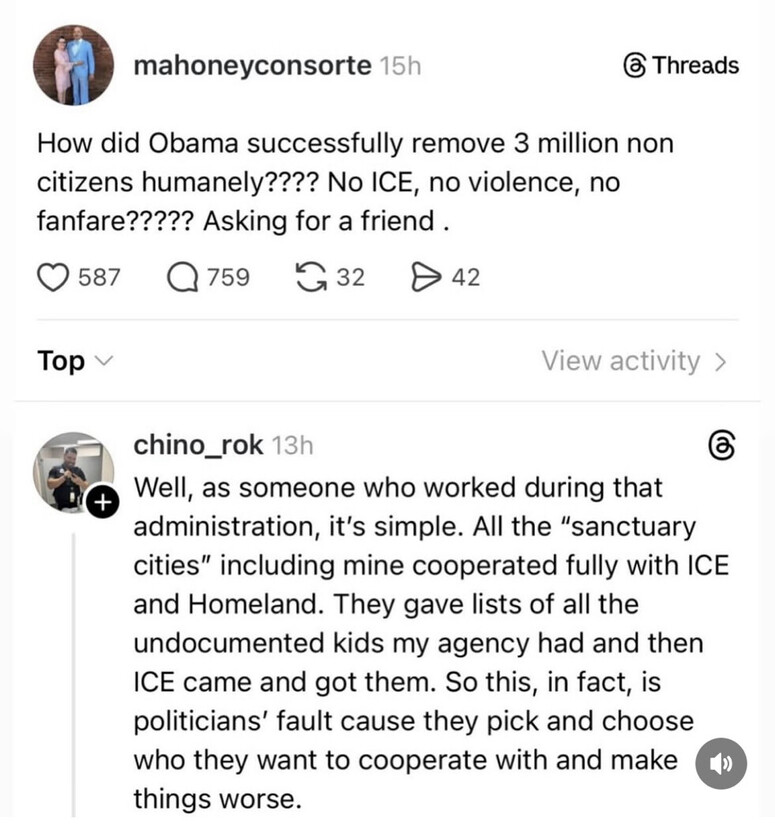Open the 42 shares count
Image resolution: width=775 pixels, height=826 pixels.
point(465,276)
